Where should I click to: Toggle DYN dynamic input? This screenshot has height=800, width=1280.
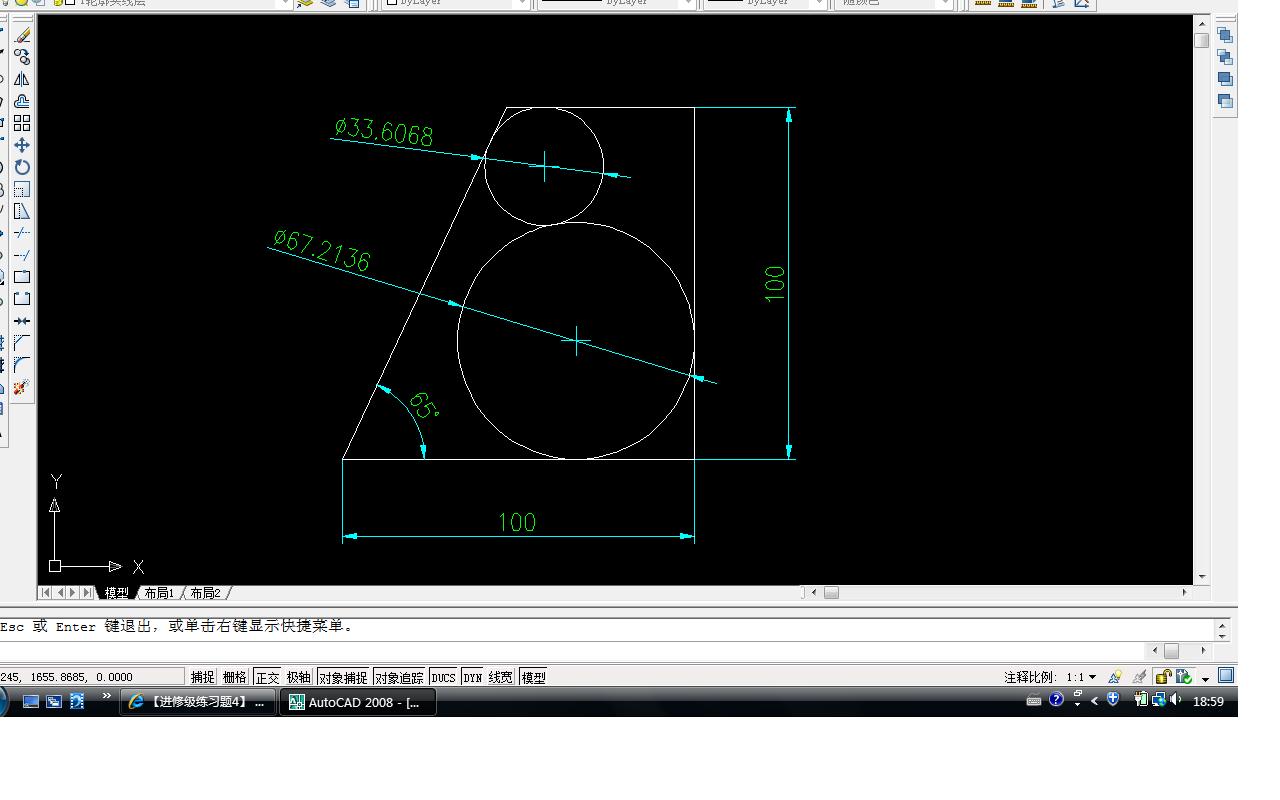[472, 677]
